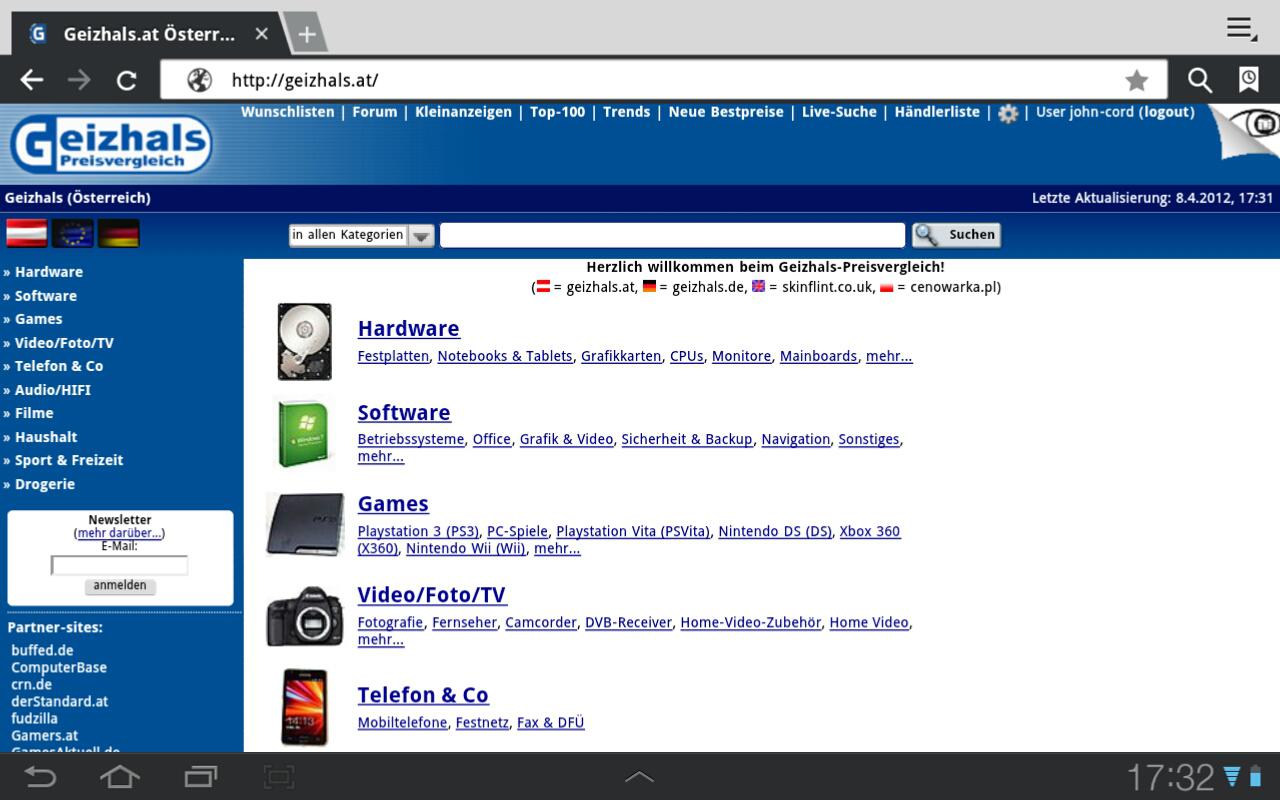Open the browser menu icon
Image resolution: width=1280 pixels, height=800 pixels.
pyautogui.click(x=1242, y=28)
